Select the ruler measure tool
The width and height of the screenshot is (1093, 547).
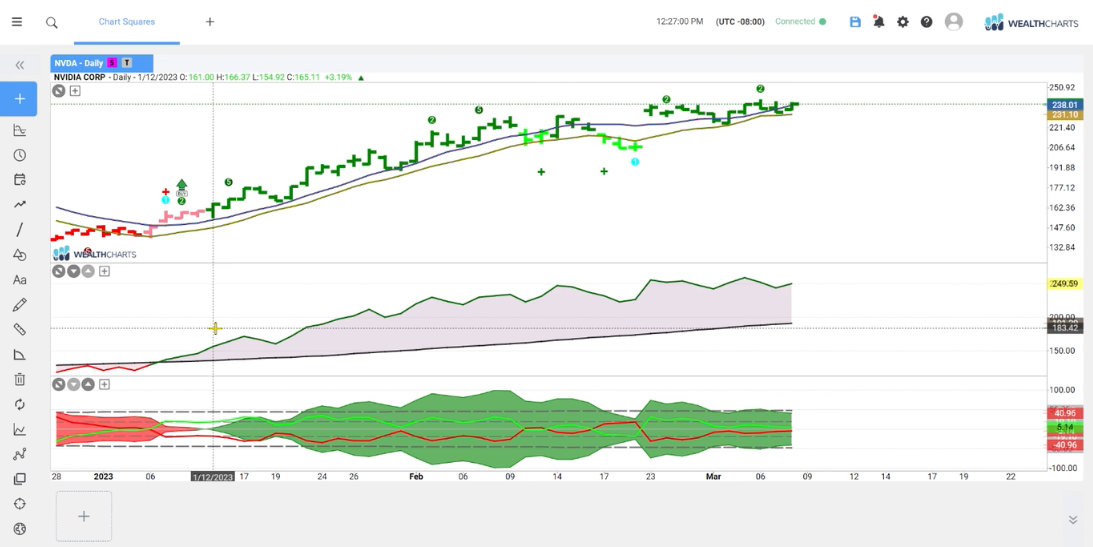(20, 330)
